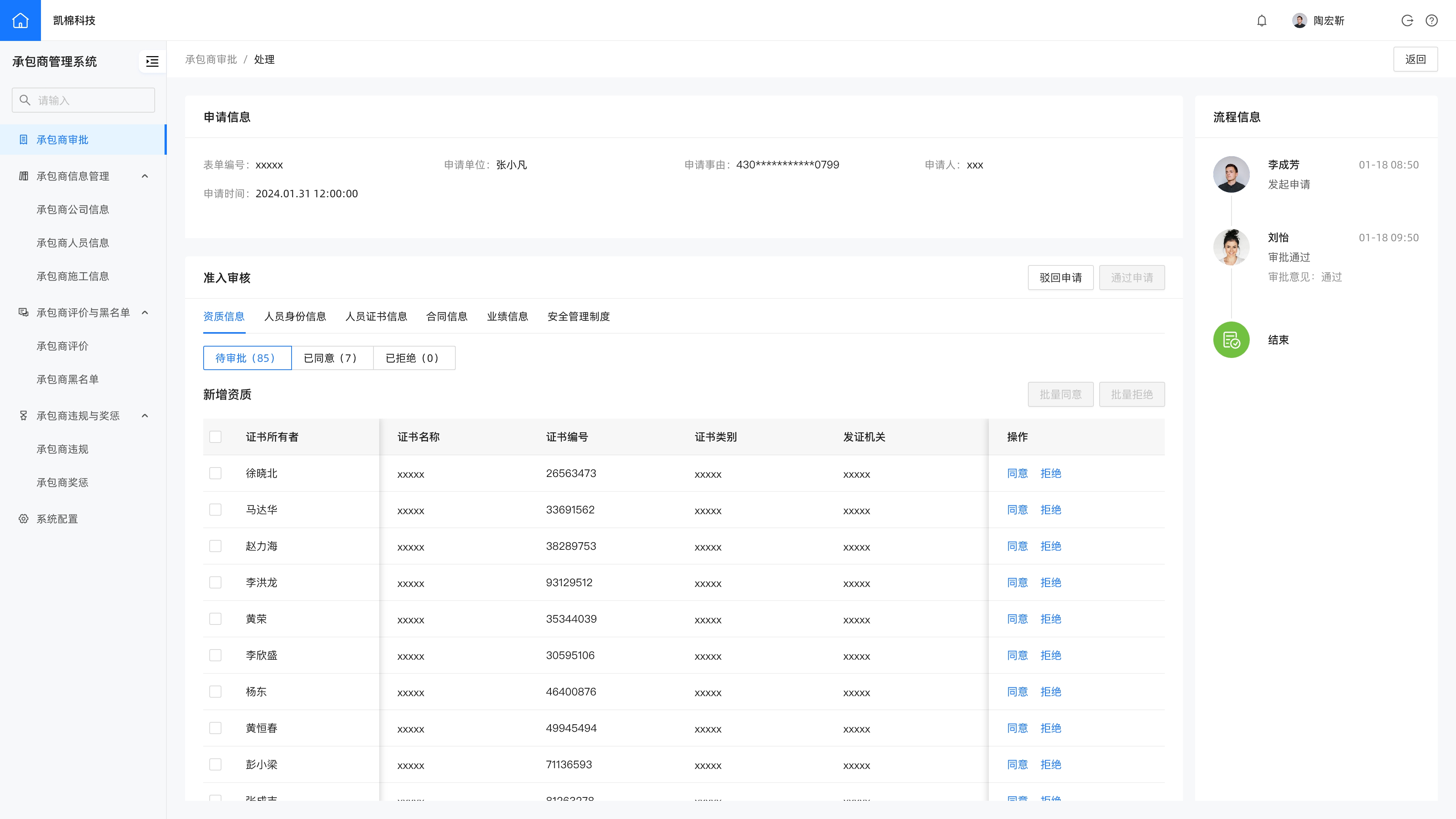
Task: Click 同意 for 彭小梁's certificate
Action: coord(1017,765)
